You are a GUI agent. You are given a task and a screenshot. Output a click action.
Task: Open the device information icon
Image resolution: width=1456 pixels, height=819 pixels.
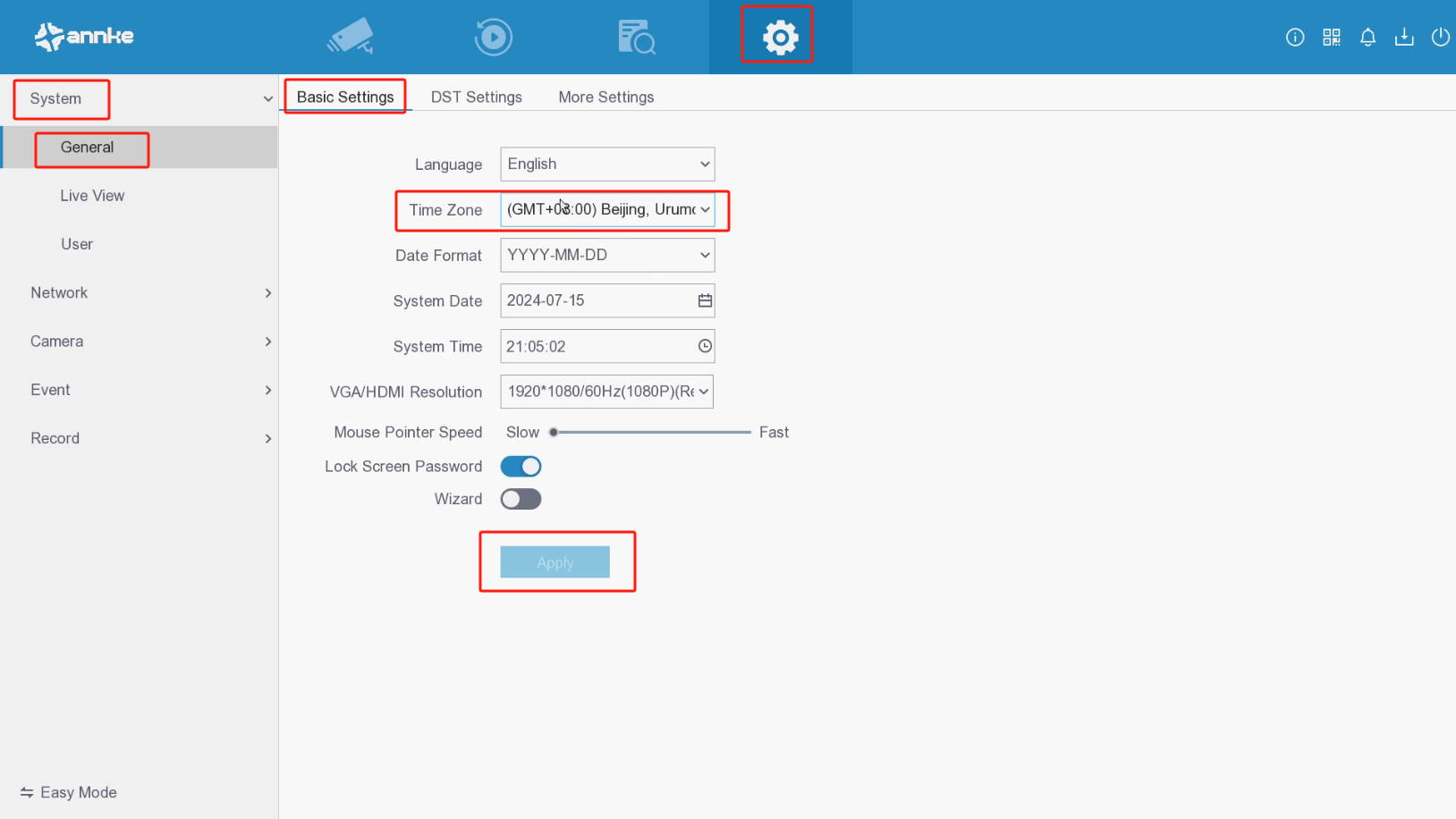[x=1295, y=37]
